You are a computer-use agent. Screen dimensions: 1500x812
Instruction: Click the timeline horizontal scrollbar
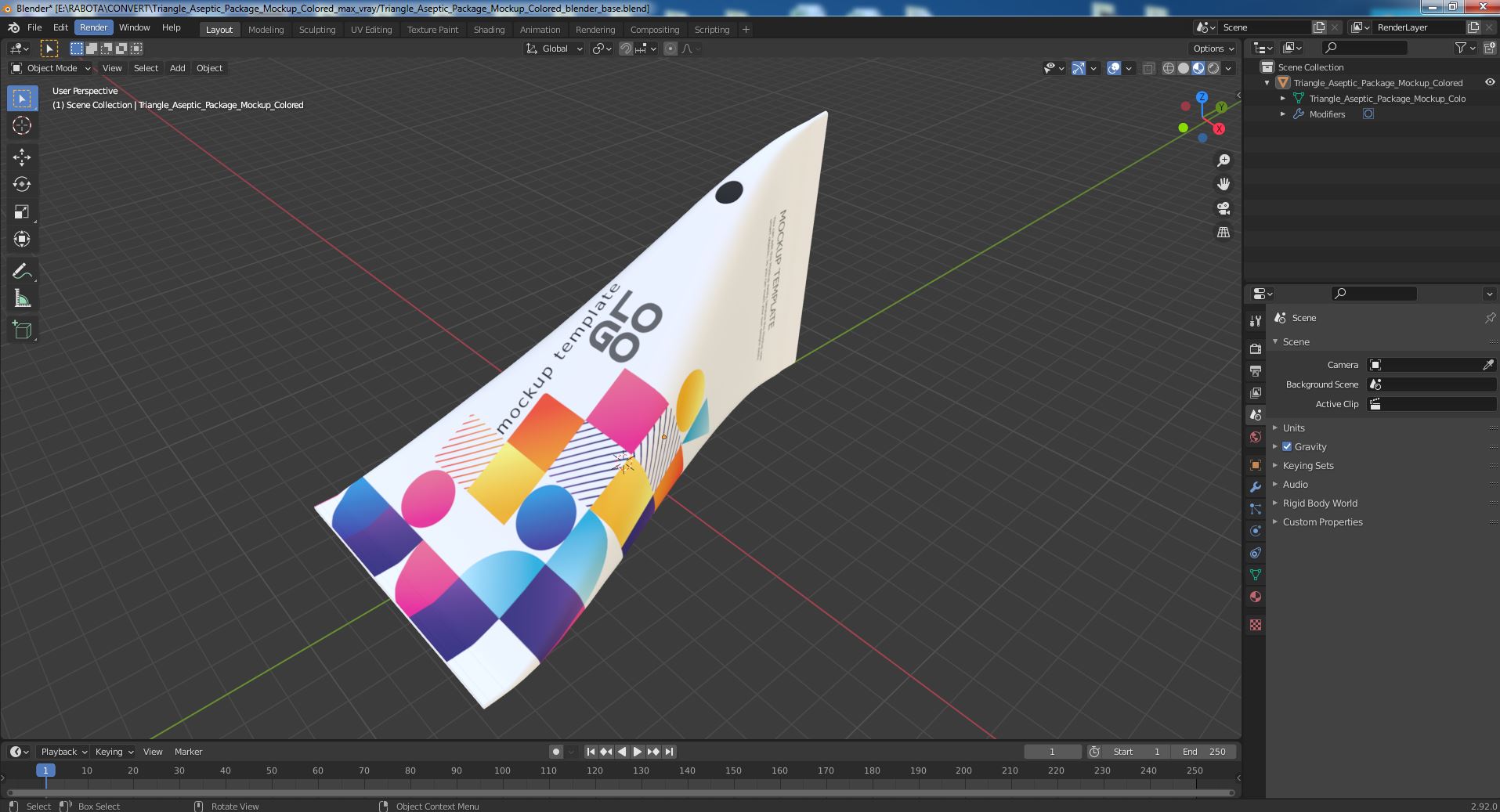pos(620,792)
